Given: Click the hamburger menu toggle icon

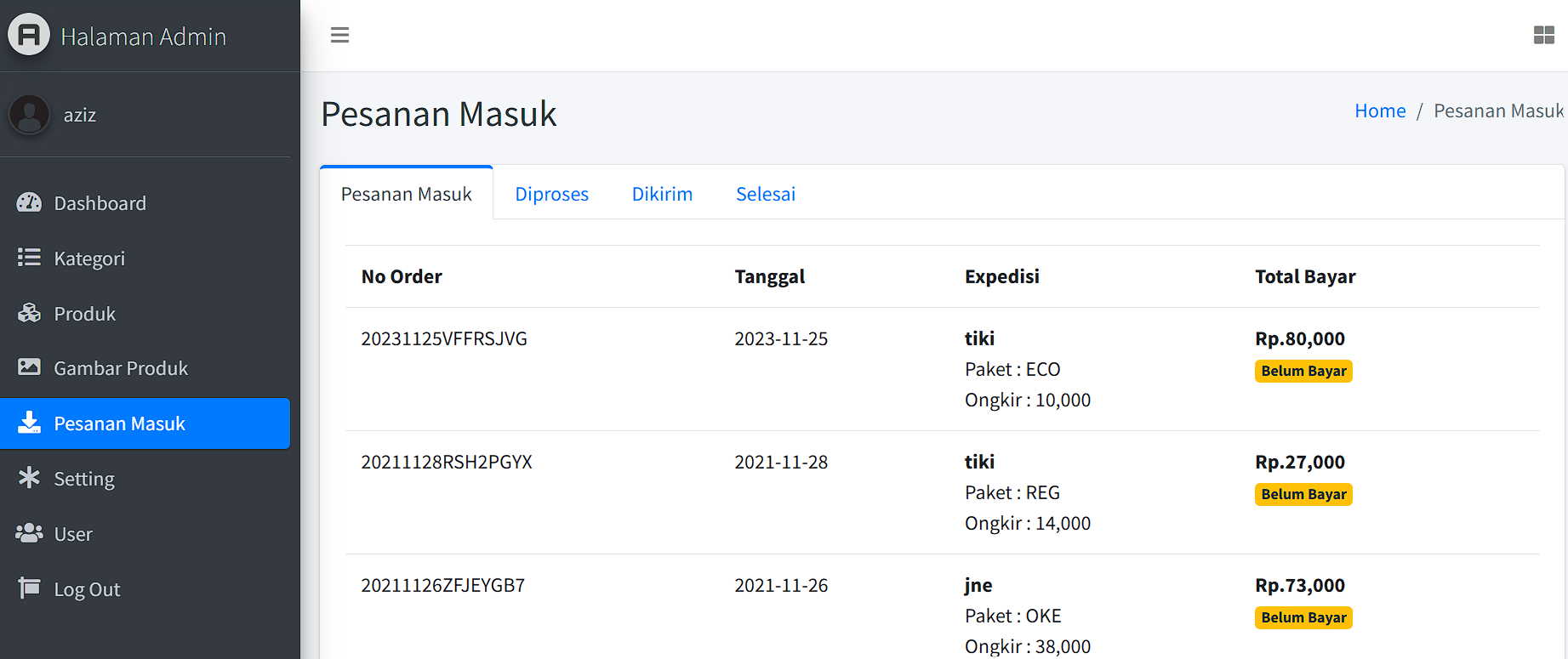Looking at the screenshot, I should click(x=339, y=35).
